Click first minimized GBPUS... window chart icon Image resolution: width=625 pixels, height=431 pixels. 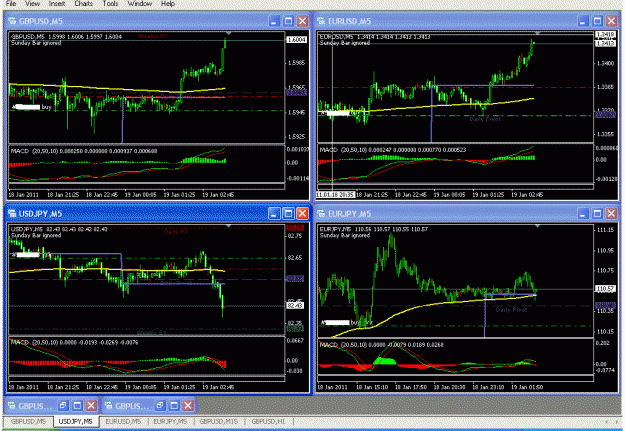pos(12,406)
